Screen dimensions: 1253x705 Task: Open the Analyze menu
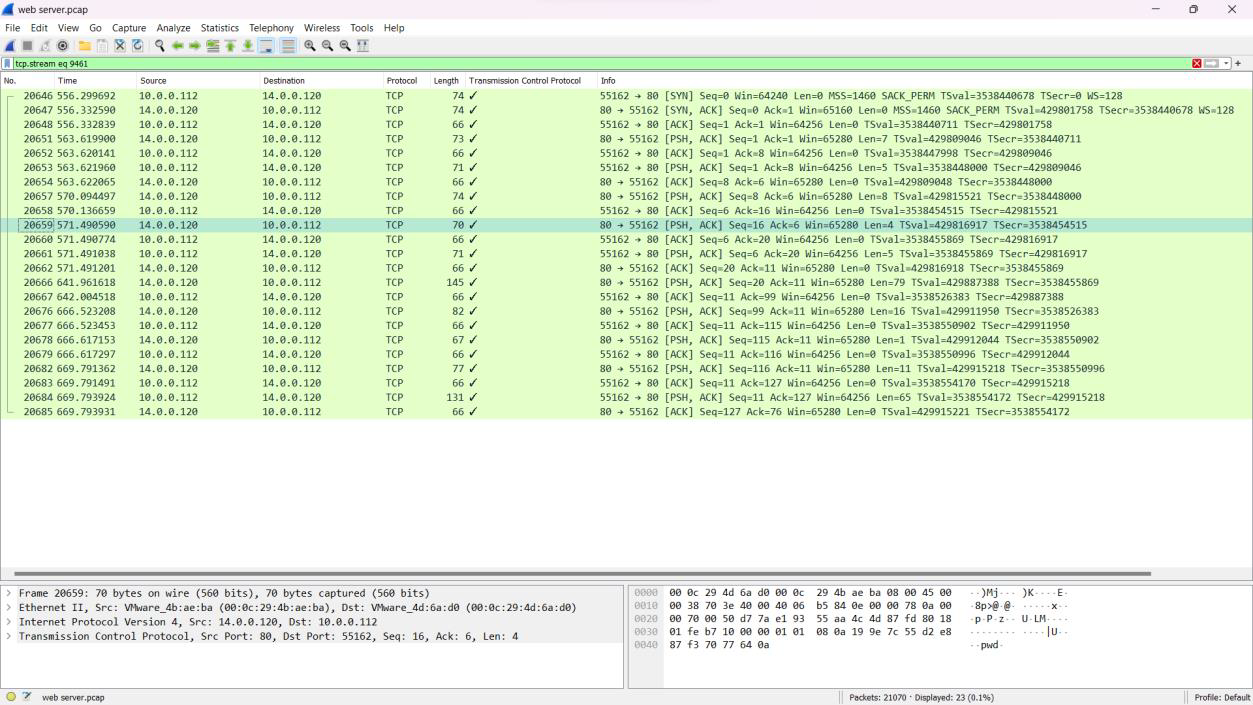[173, 28]
